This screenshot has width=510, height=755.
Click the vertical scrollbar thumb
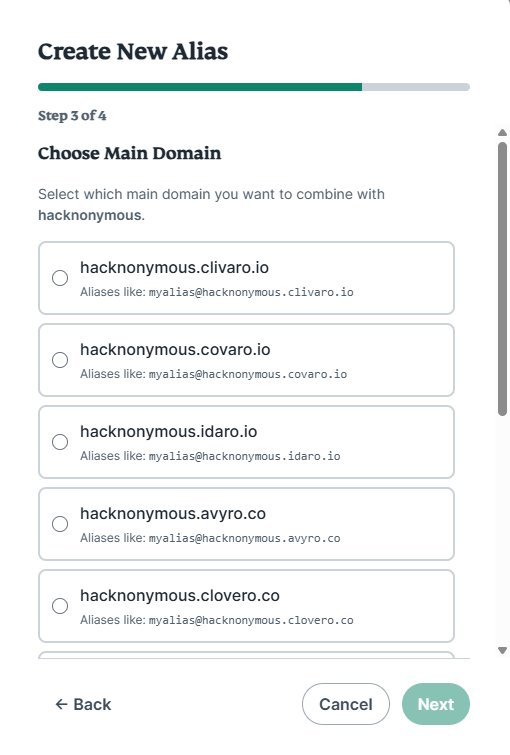[x=502, y=278]
